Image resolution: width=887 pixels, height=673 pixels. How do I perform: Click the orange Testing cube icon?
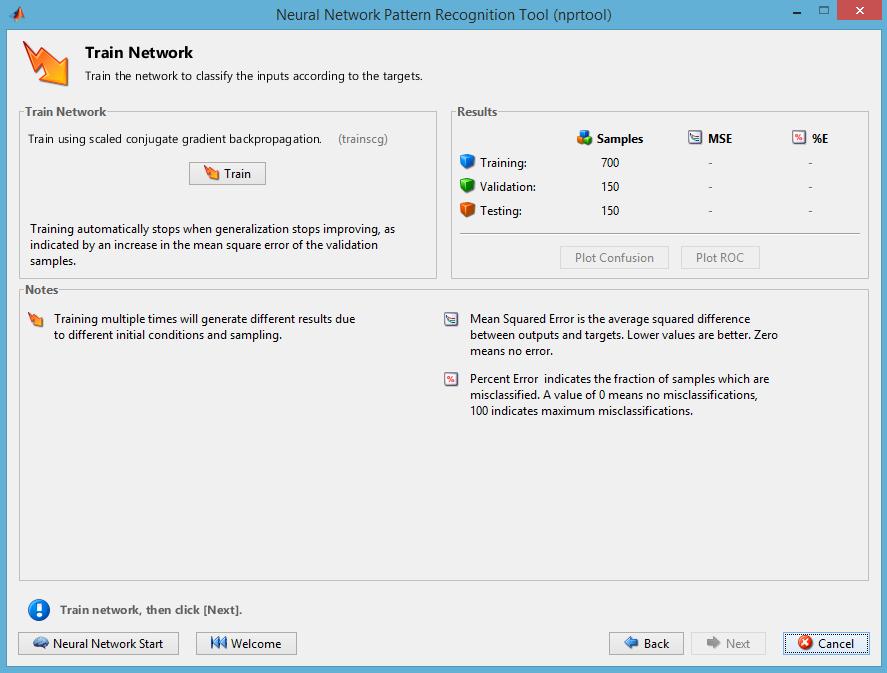(x=467, y=210)
